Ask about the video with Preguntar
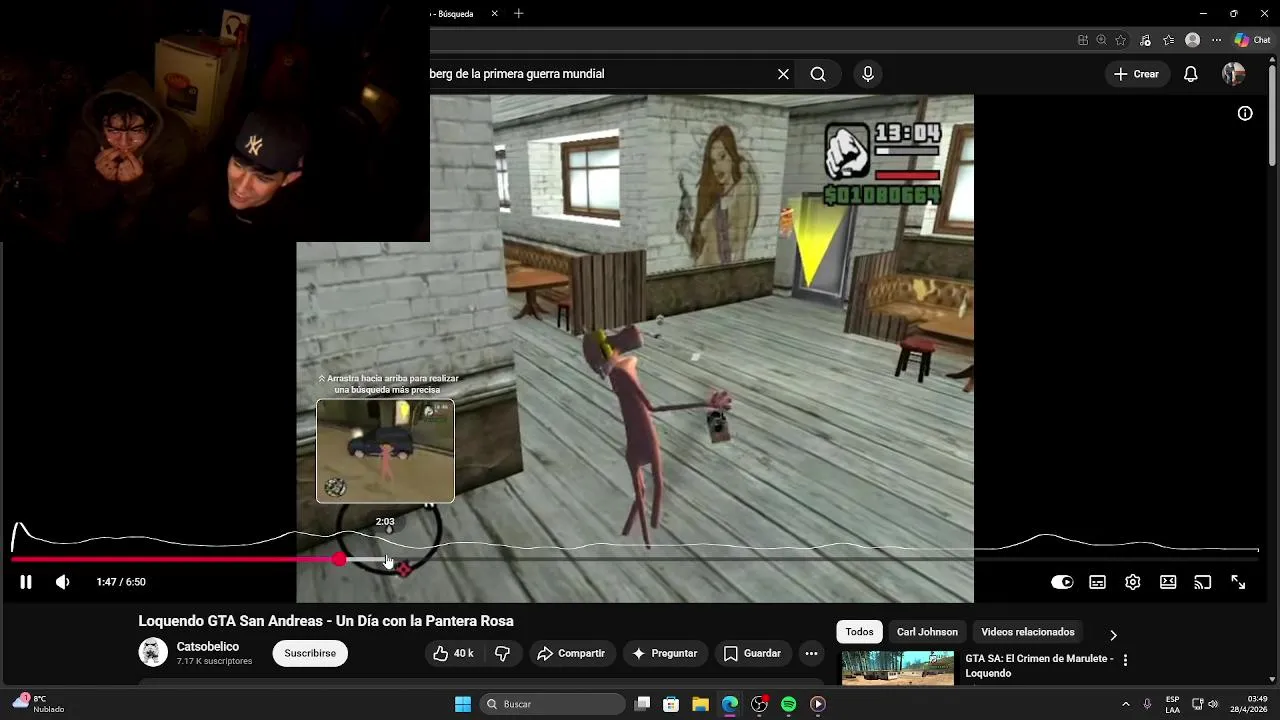The height and width of the screenshot is (720, 1280). pyautogui.click(x=665, y=653)
